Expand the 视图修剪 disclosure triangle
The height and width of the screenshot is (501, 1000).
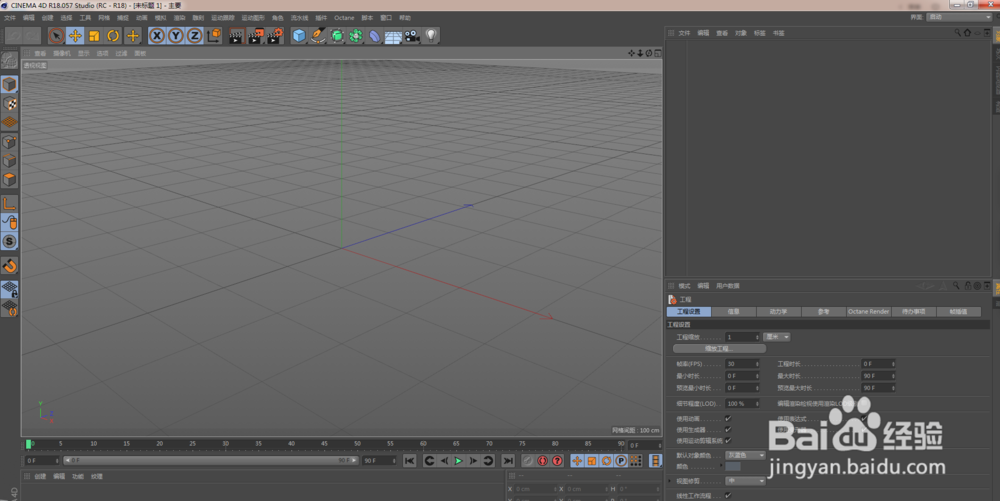pyautogui.click(x=670, y=481)
